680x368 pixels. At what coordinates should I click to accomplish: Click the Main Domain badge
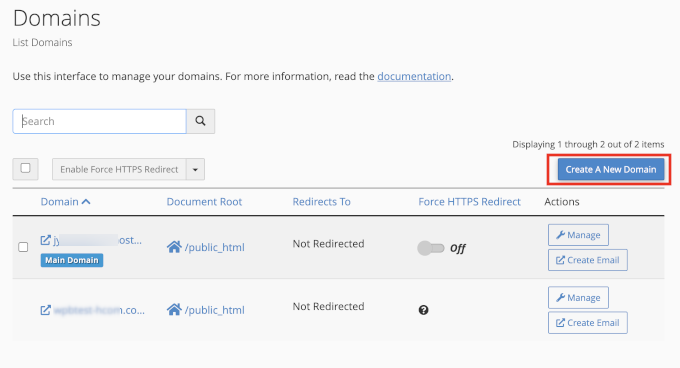coord(72,260)
